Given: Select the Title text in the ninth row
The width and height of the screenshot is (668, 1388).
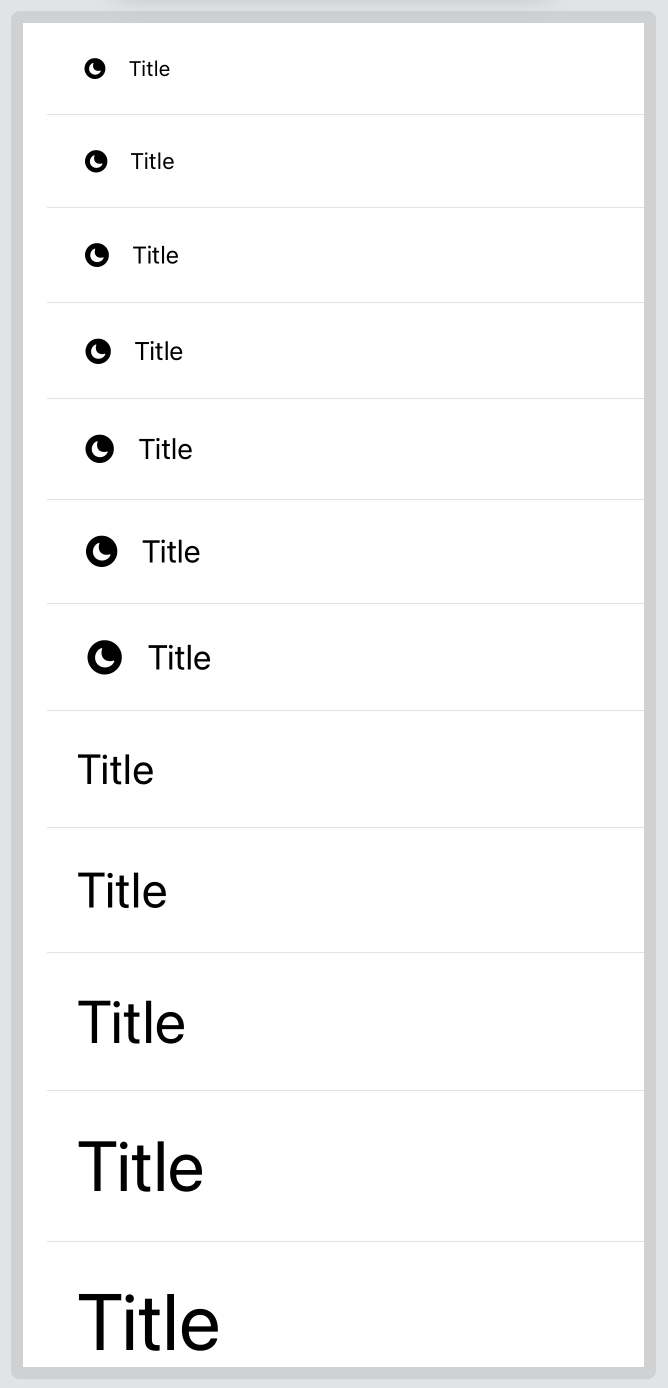Looking at the screenshot, I should pos(122,890).
